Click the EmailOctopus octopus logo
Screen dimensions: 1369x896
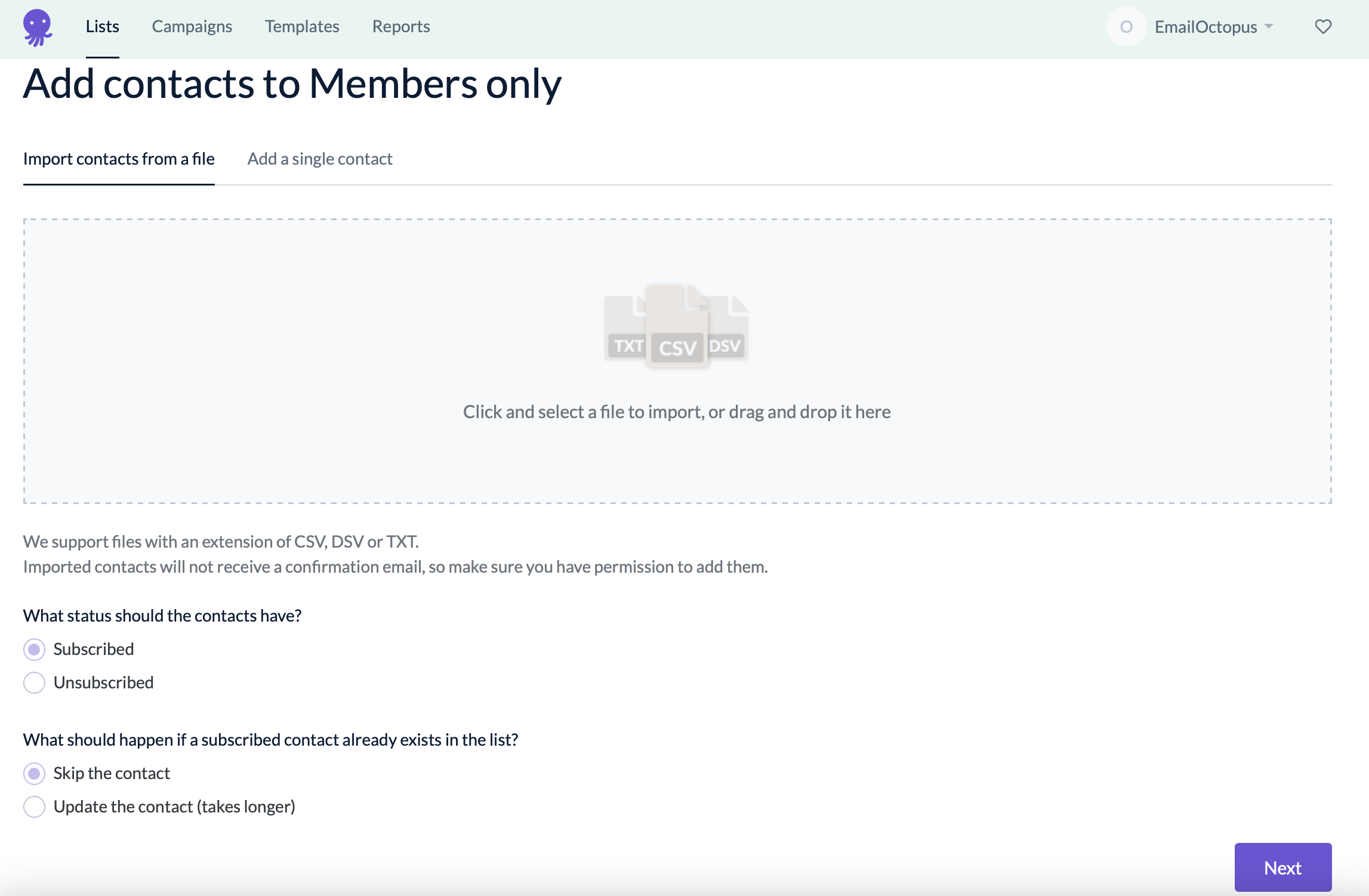[x=38, y=27]
